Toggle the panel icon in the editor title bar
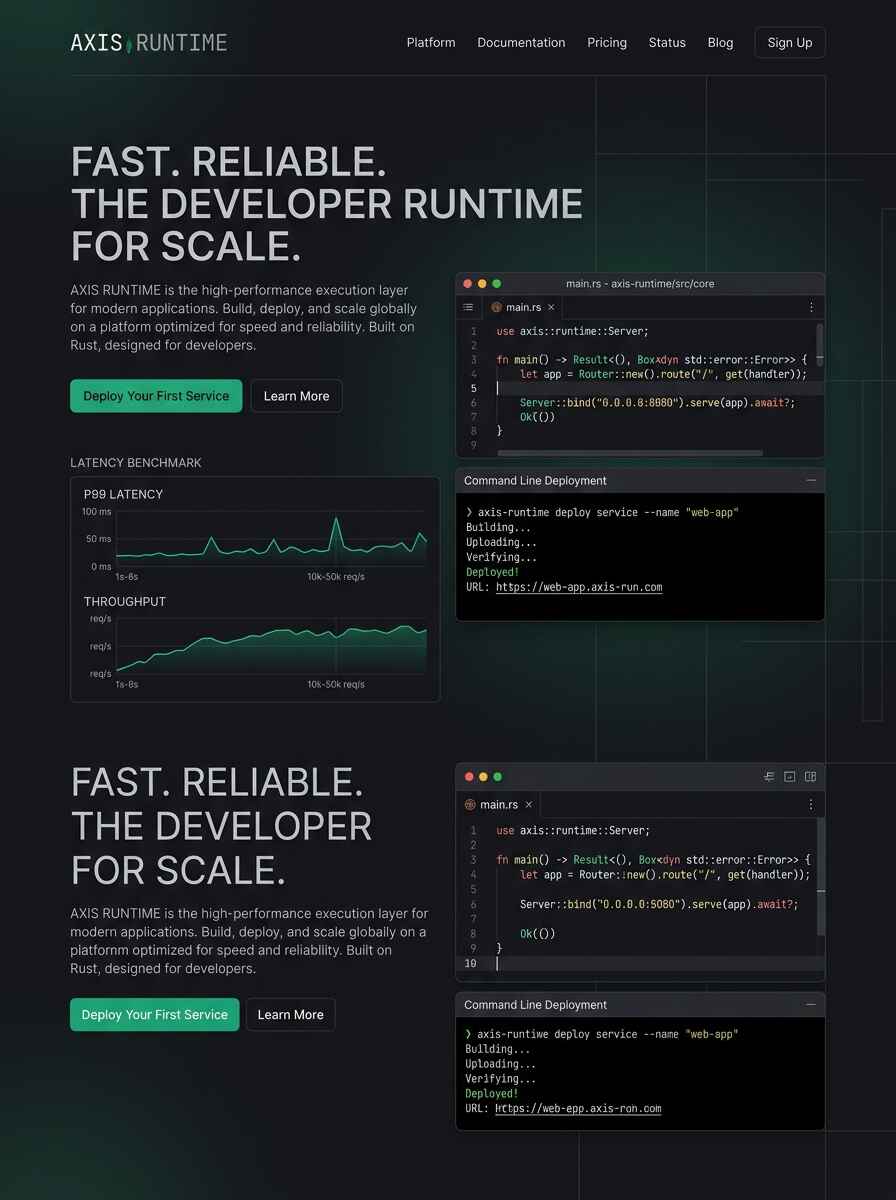 790,776
